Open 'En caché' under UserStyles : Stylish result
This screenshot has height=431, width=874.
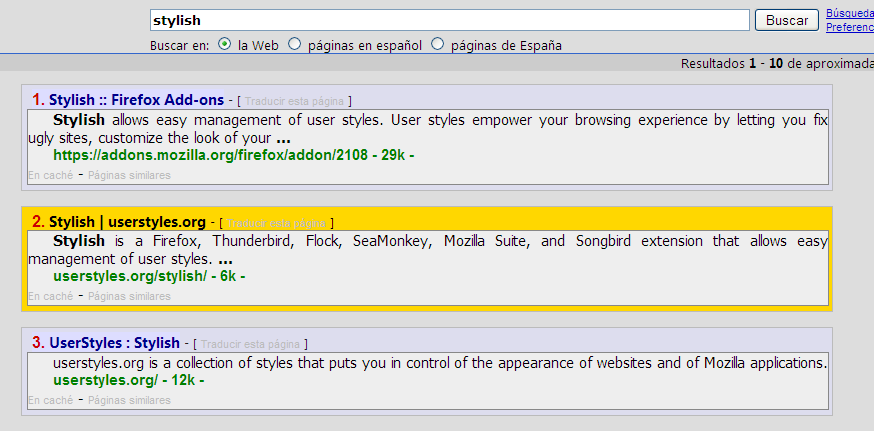pos(50,400)
